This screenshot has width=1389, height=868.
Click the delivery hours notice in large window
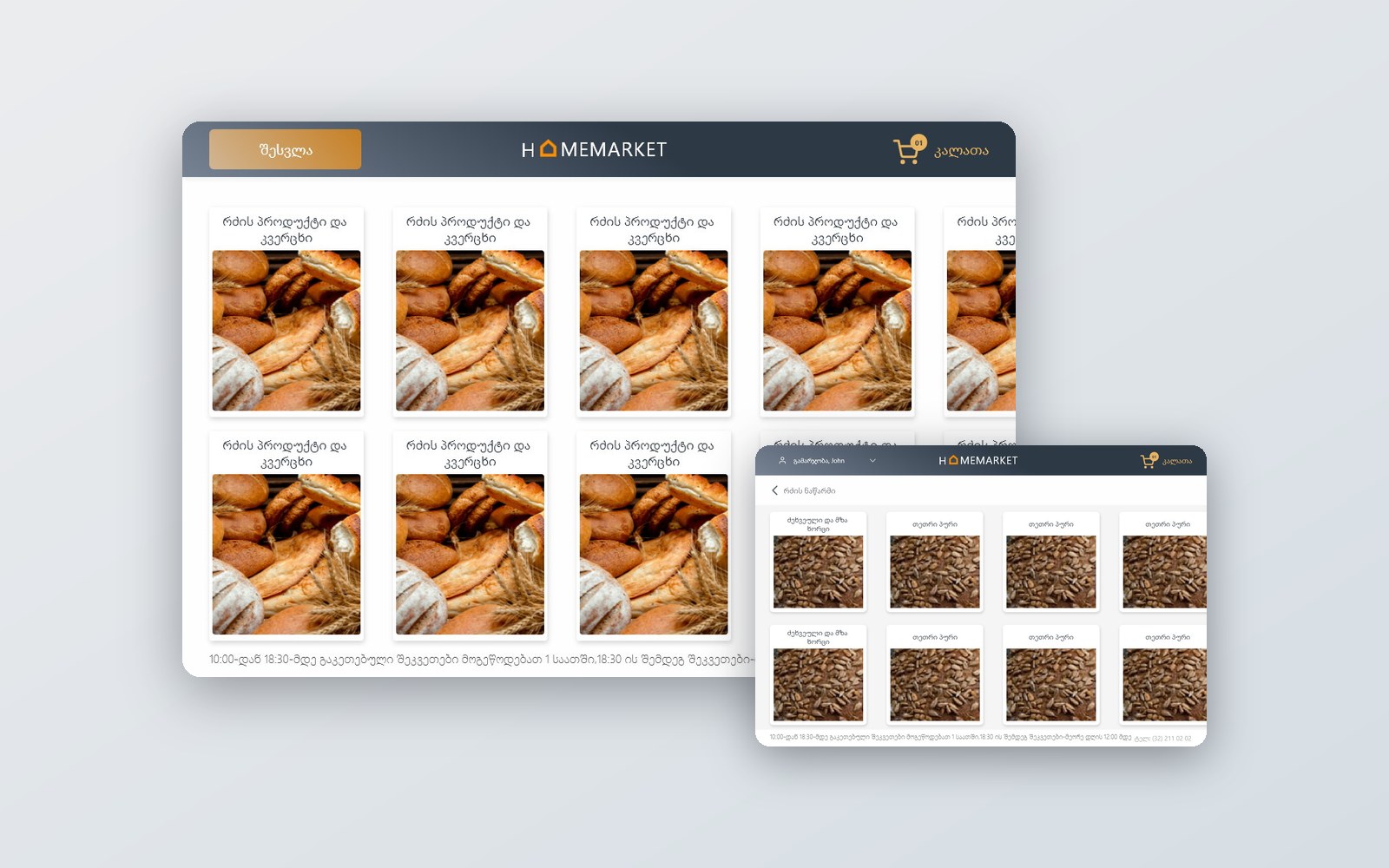click(x=482, y=660)
